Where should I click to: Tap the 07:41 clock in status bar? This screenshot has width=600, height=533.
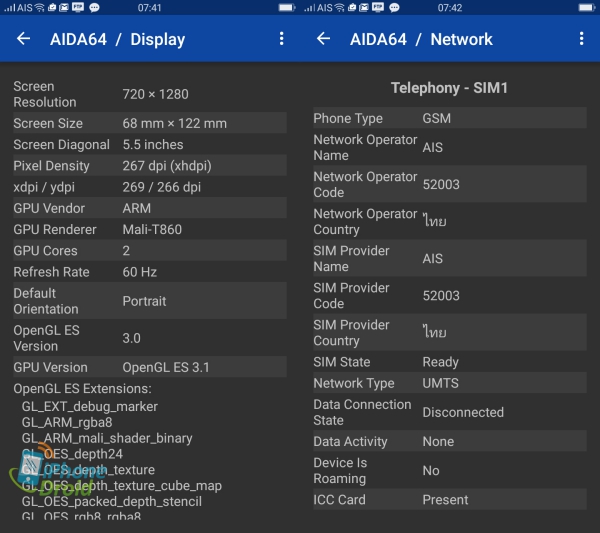coord(150,8)
